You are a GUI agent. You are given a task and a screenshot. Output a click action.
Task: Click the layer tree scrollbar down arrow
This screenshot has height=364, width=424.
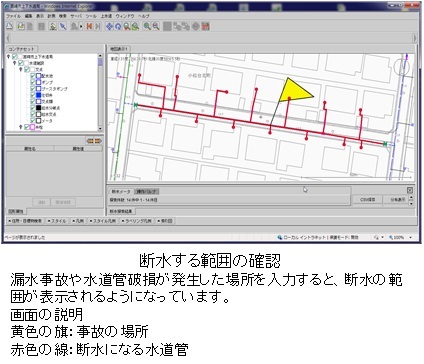pyautogui.click(x=100, y=129)
